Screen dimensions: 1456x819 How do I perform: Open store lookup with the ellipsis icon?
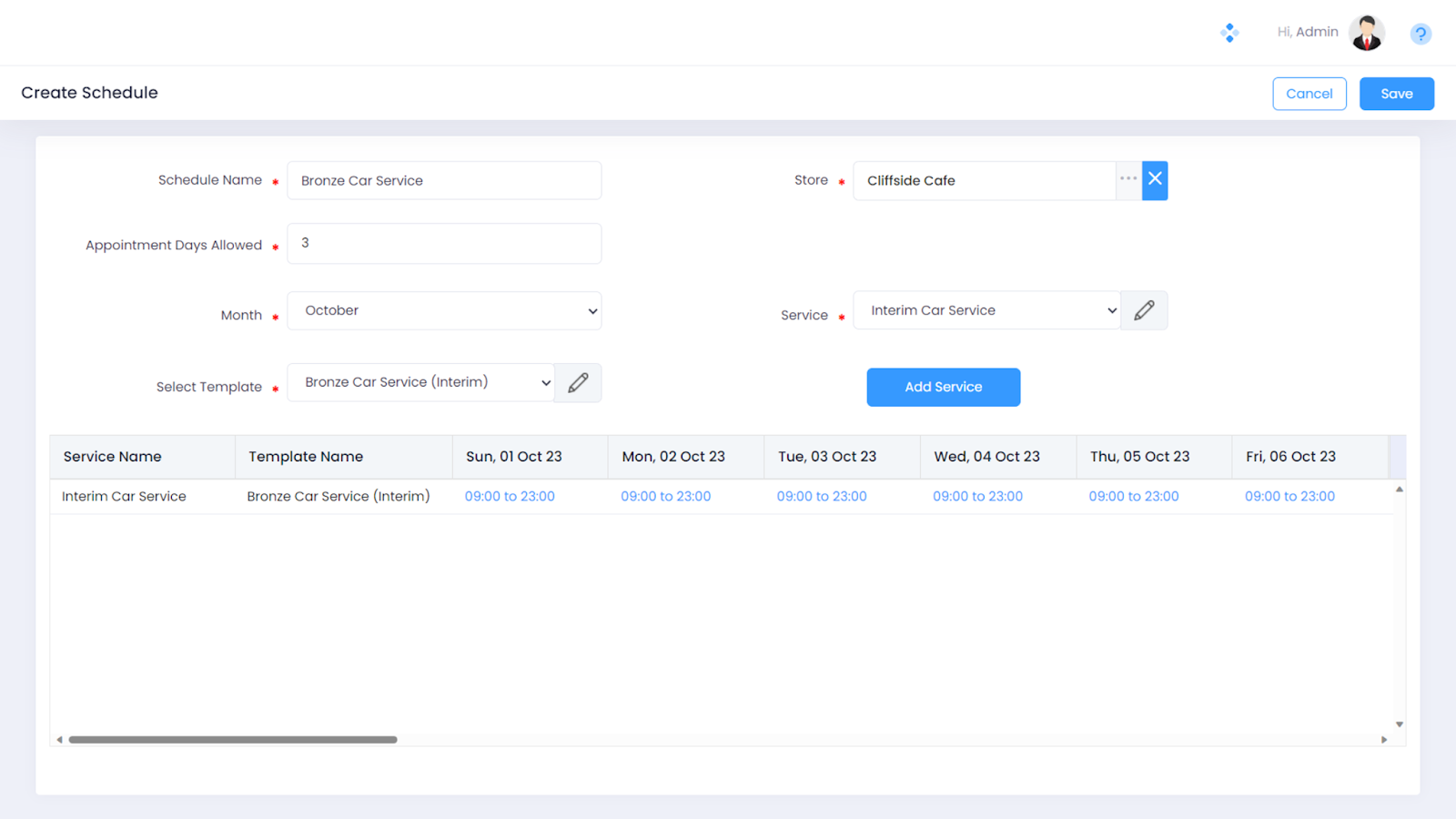pos(1128,180)
